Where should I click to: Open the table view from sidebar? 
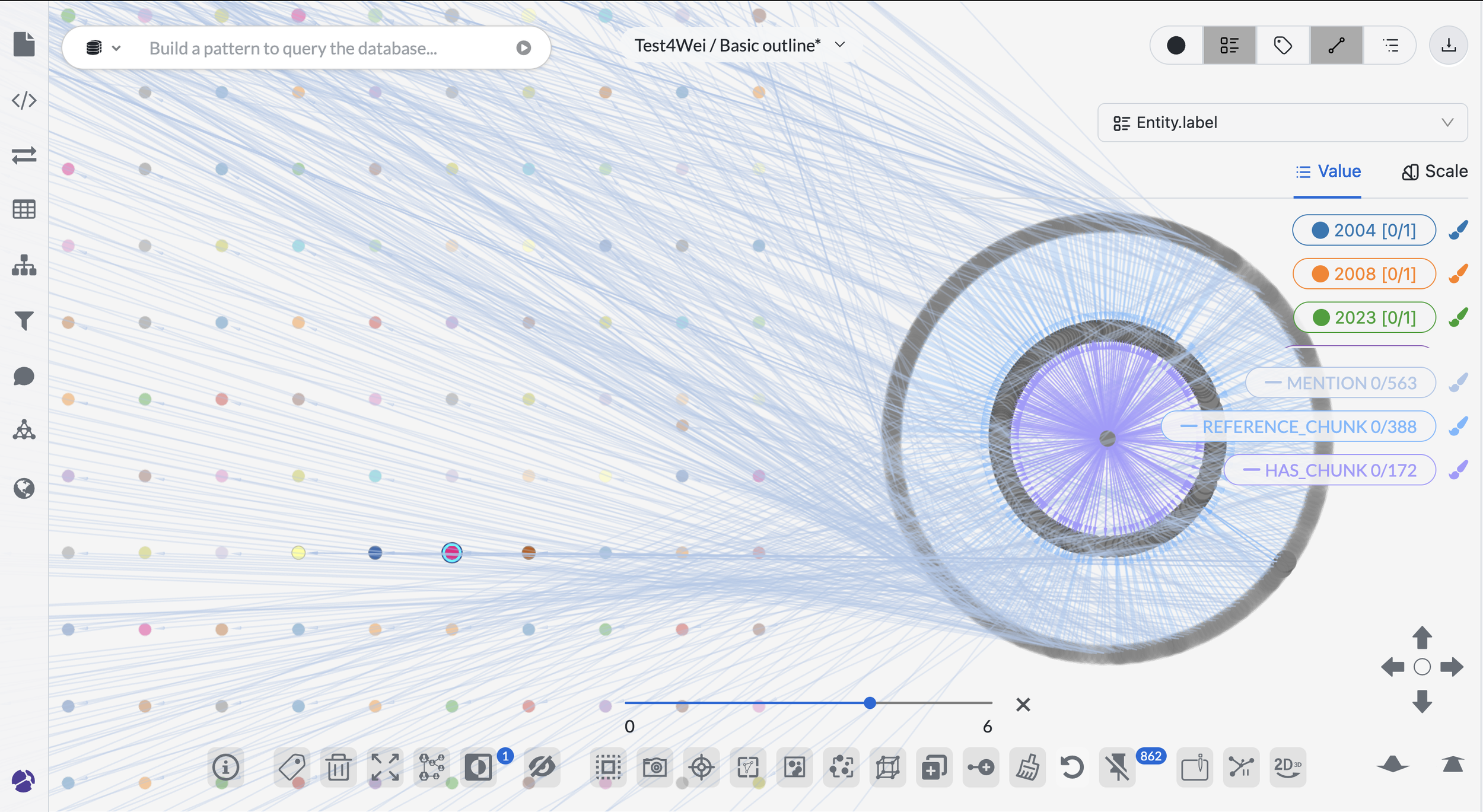coord(24,209)
